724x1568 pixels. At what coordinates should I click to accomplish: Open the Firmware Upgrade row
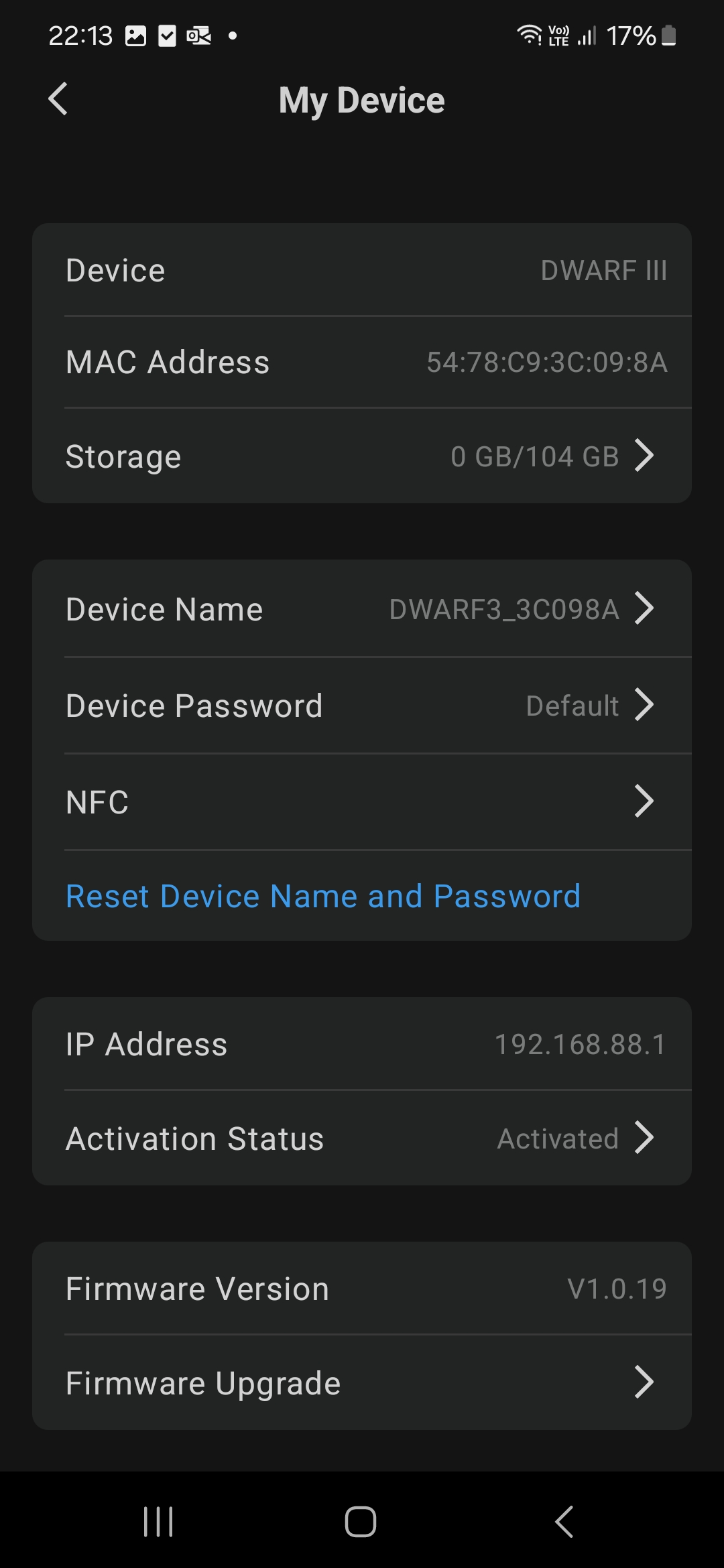pyautogui.click(x=362, y=1382)
